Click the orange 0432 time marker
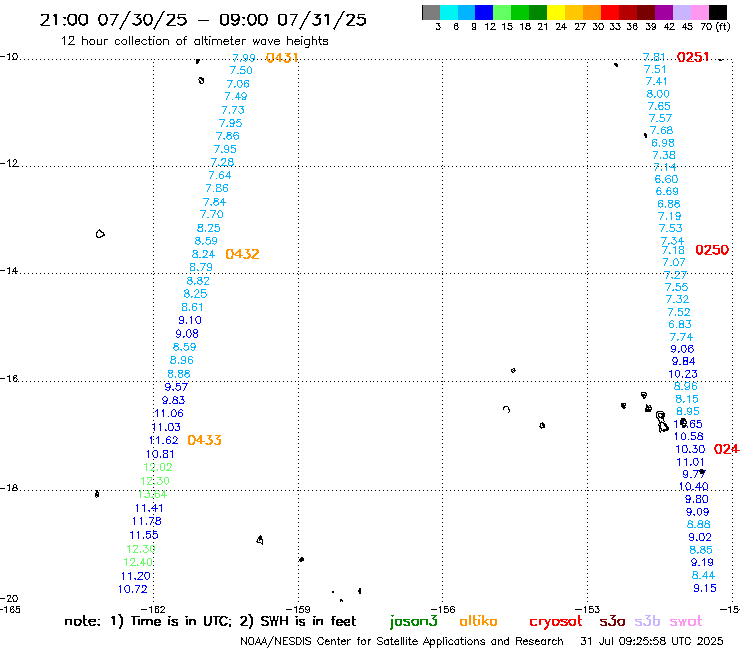Viewport: 740px width, 650px height. pyautogui.click(x=242, y=254)
